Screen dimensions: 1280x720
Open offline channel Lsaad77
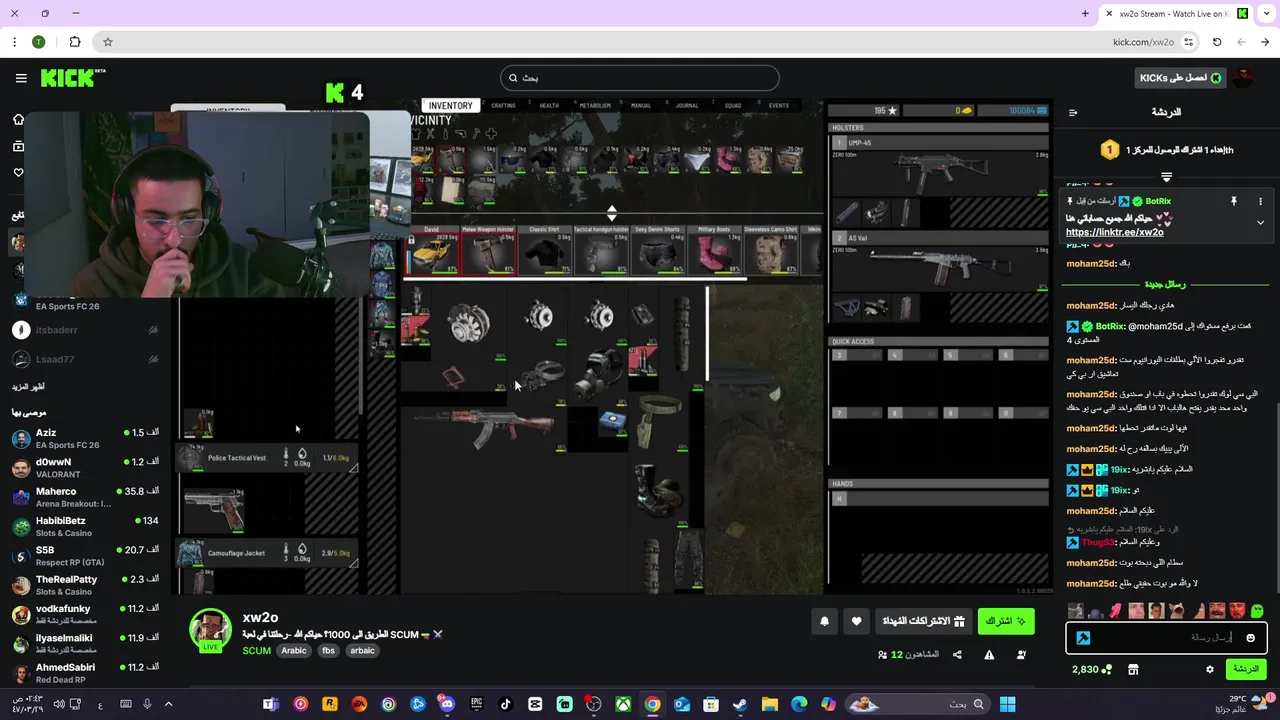pyautogui.click(x=85, y=359)
